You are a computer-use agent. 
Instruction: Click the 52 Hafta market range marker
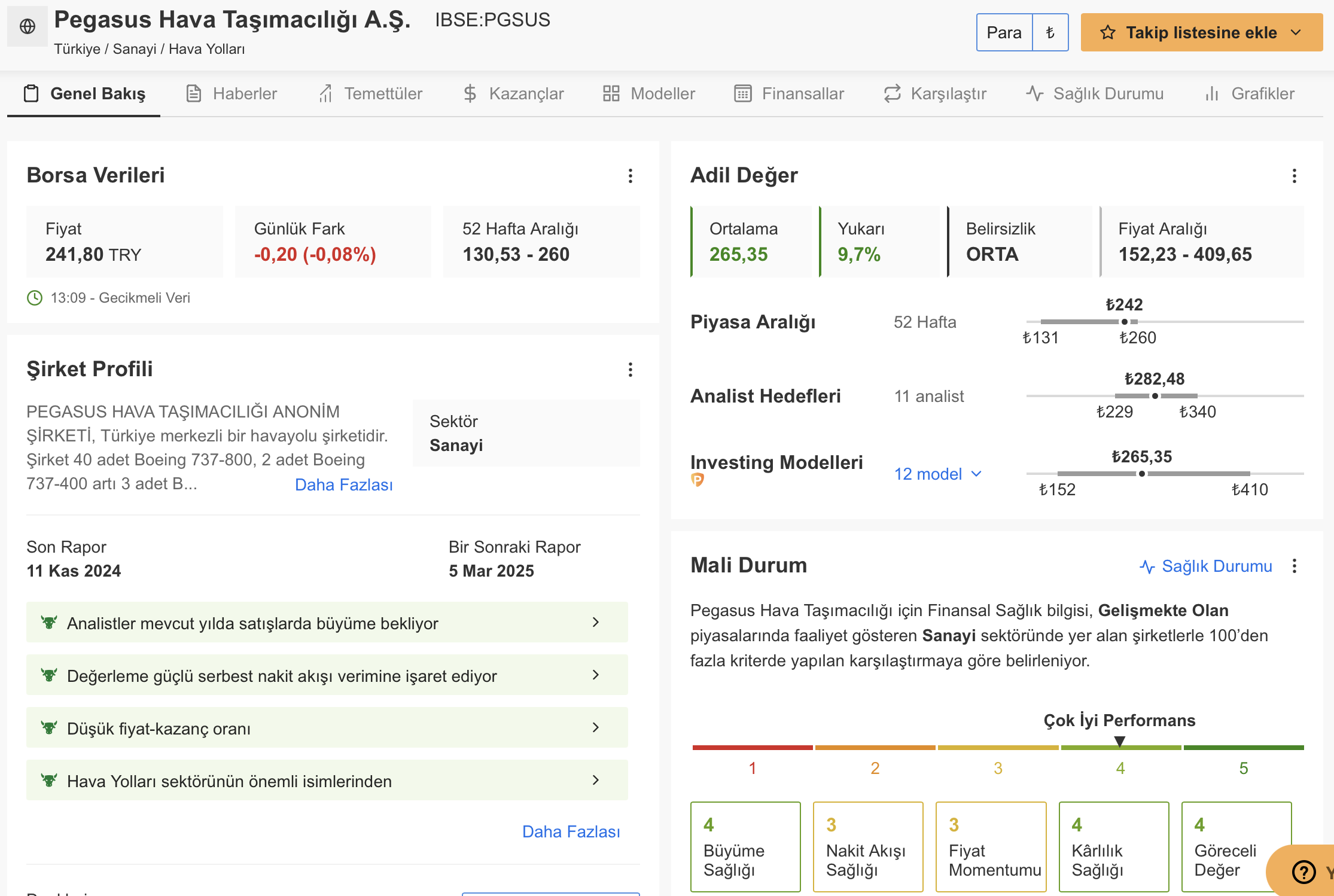tap(1124, 322)
